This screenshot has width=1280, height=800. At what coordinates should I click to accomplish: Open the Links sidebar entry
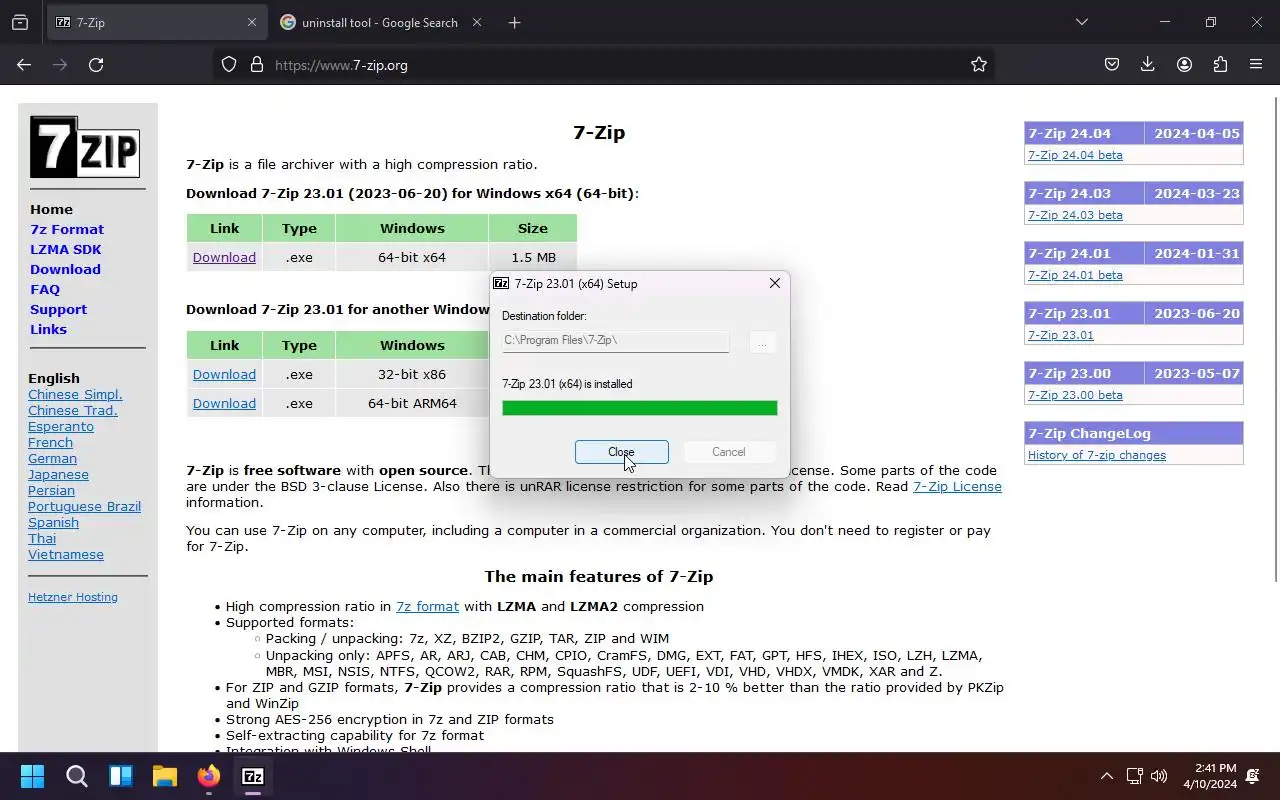click(48, 329)
